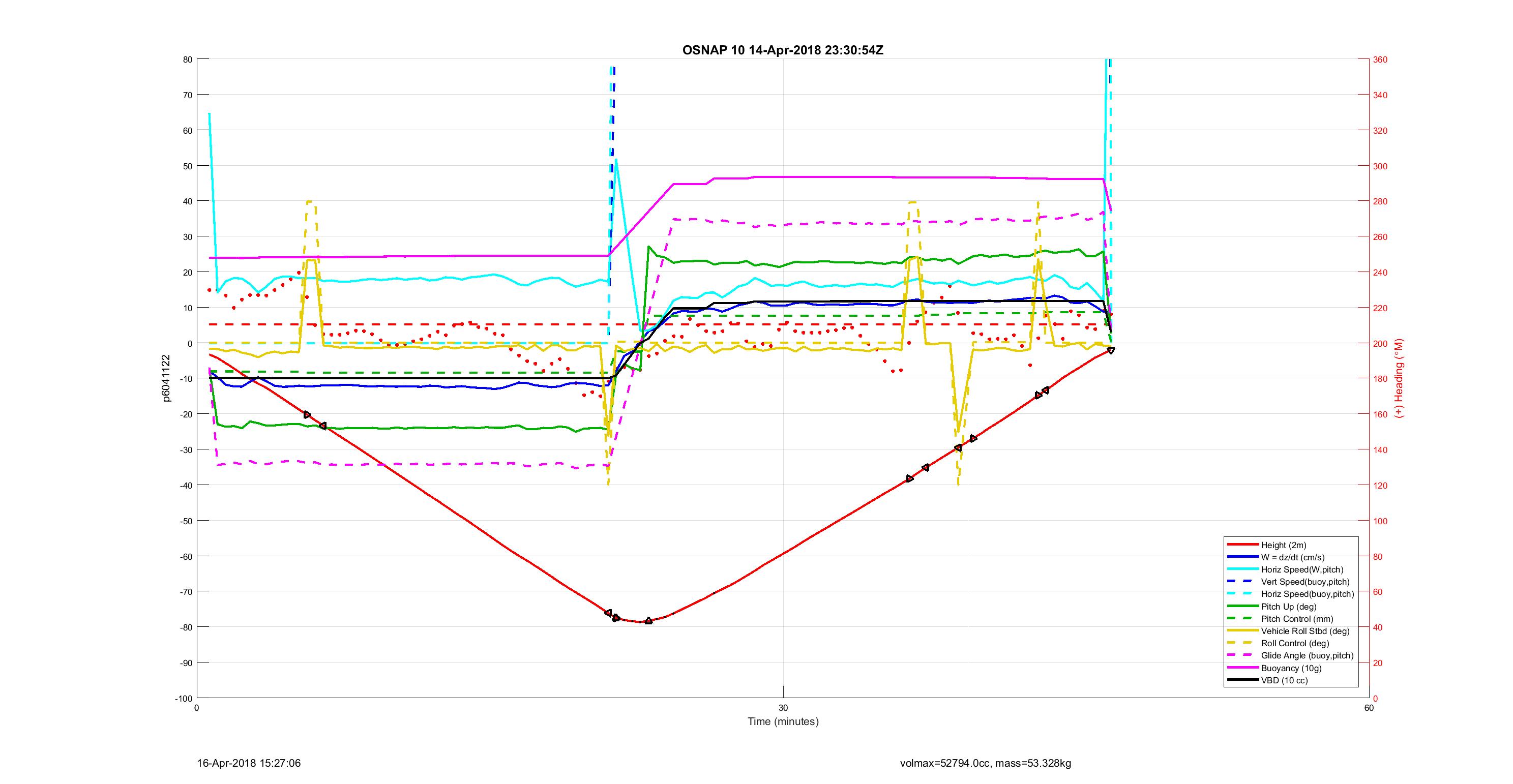Select the "260" Heading axis tick
1513x784 pixels.
pos(1380,237)
